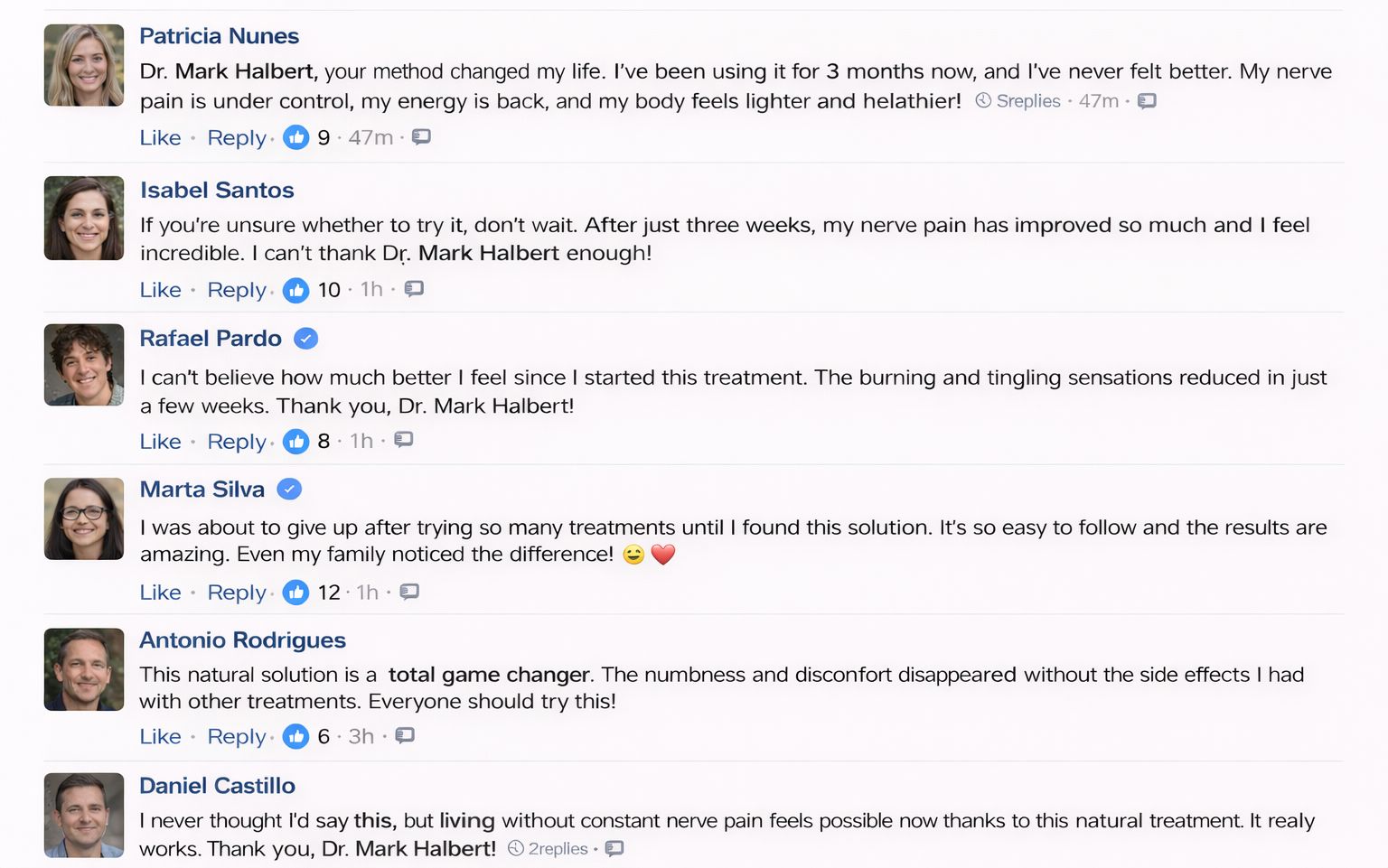This screenshot has height=868, width=1388.
Task: Click Patricia Nunes' profile picture
Action: point(84,65)
